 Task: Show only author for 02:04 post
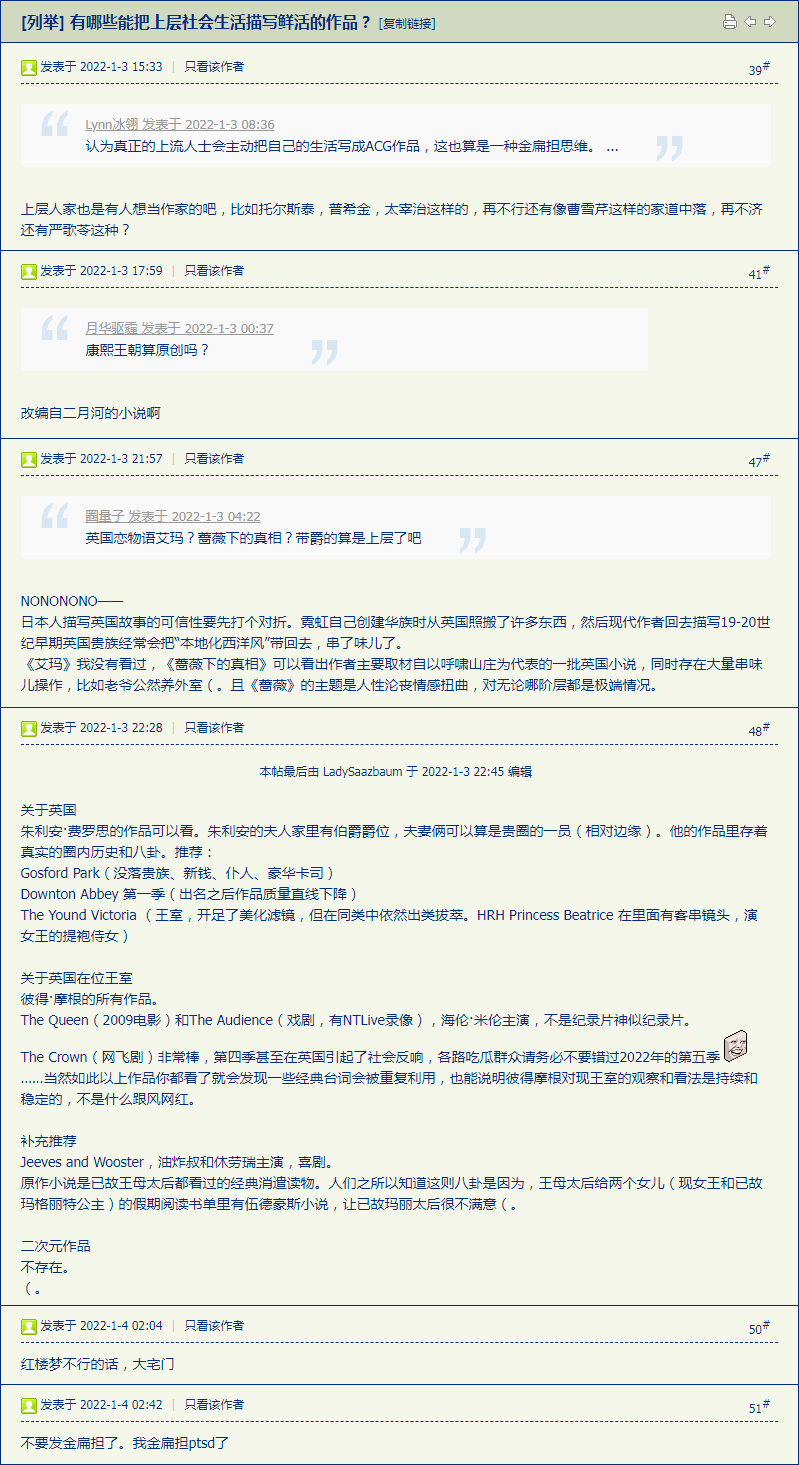(214, 1326)
